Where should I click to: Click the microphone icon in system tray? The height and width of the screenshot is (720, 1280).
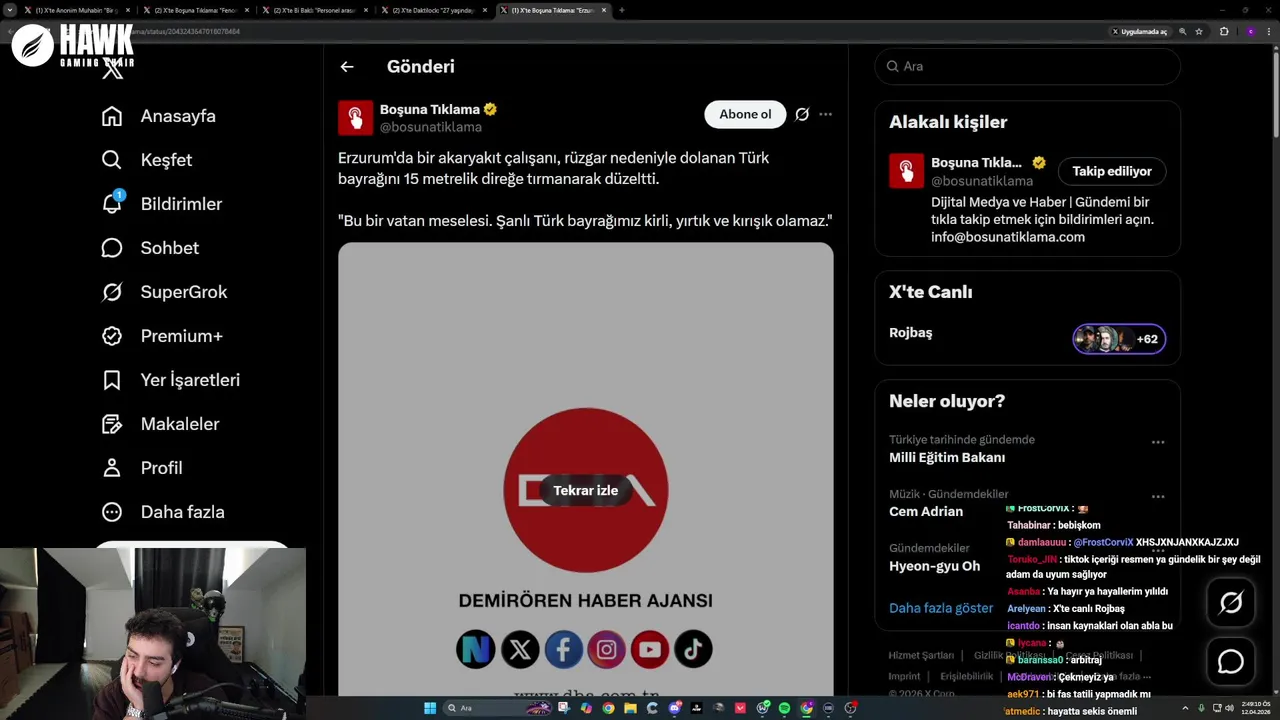coord(1201,708)
